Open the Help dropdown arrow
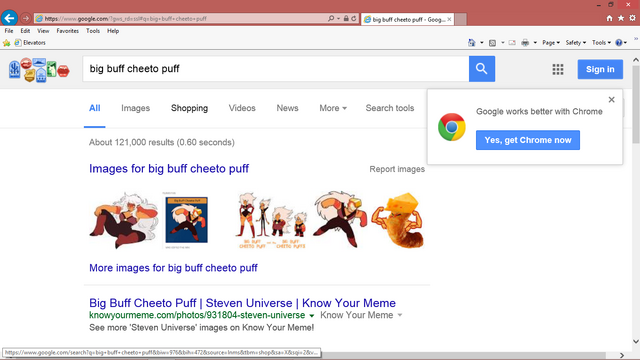The image size is (640, 360). (x=625, y=42)
